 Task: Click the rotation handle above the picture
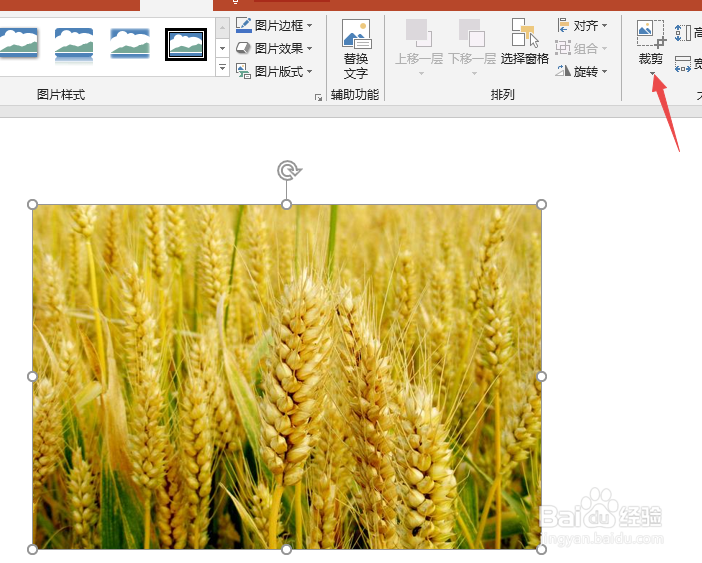(x=288, y=171)
